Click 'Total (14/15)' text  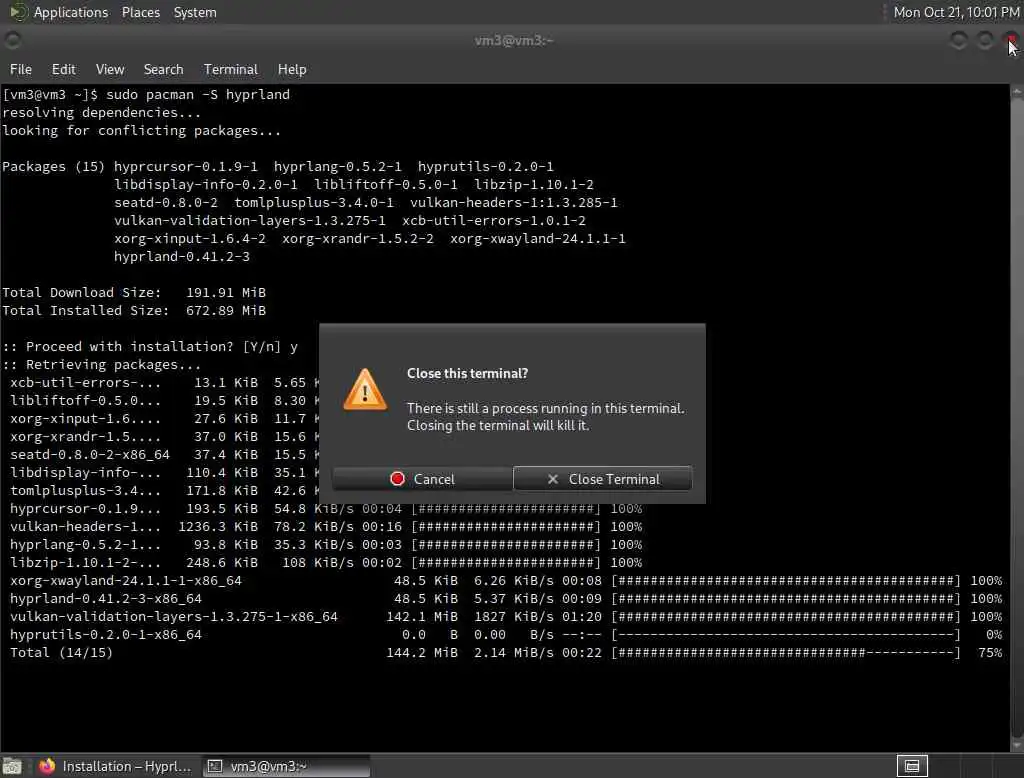coord(61,653)
